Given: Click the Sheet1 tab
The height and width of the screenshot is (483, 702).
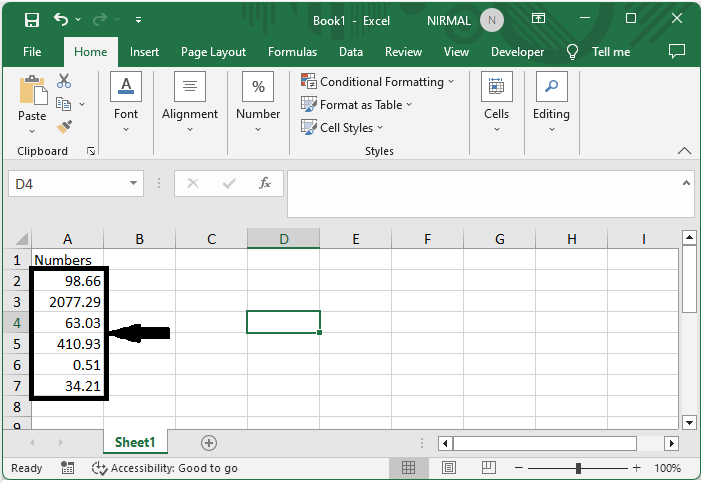Looking at the screenshot, I should 135,442.
